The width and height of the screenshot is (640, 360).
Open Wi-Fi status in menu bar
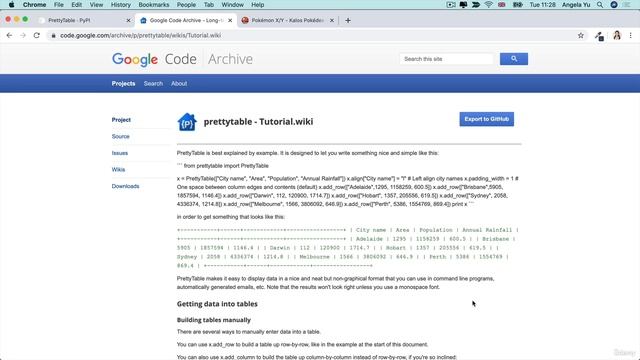(x=489, y=5)
